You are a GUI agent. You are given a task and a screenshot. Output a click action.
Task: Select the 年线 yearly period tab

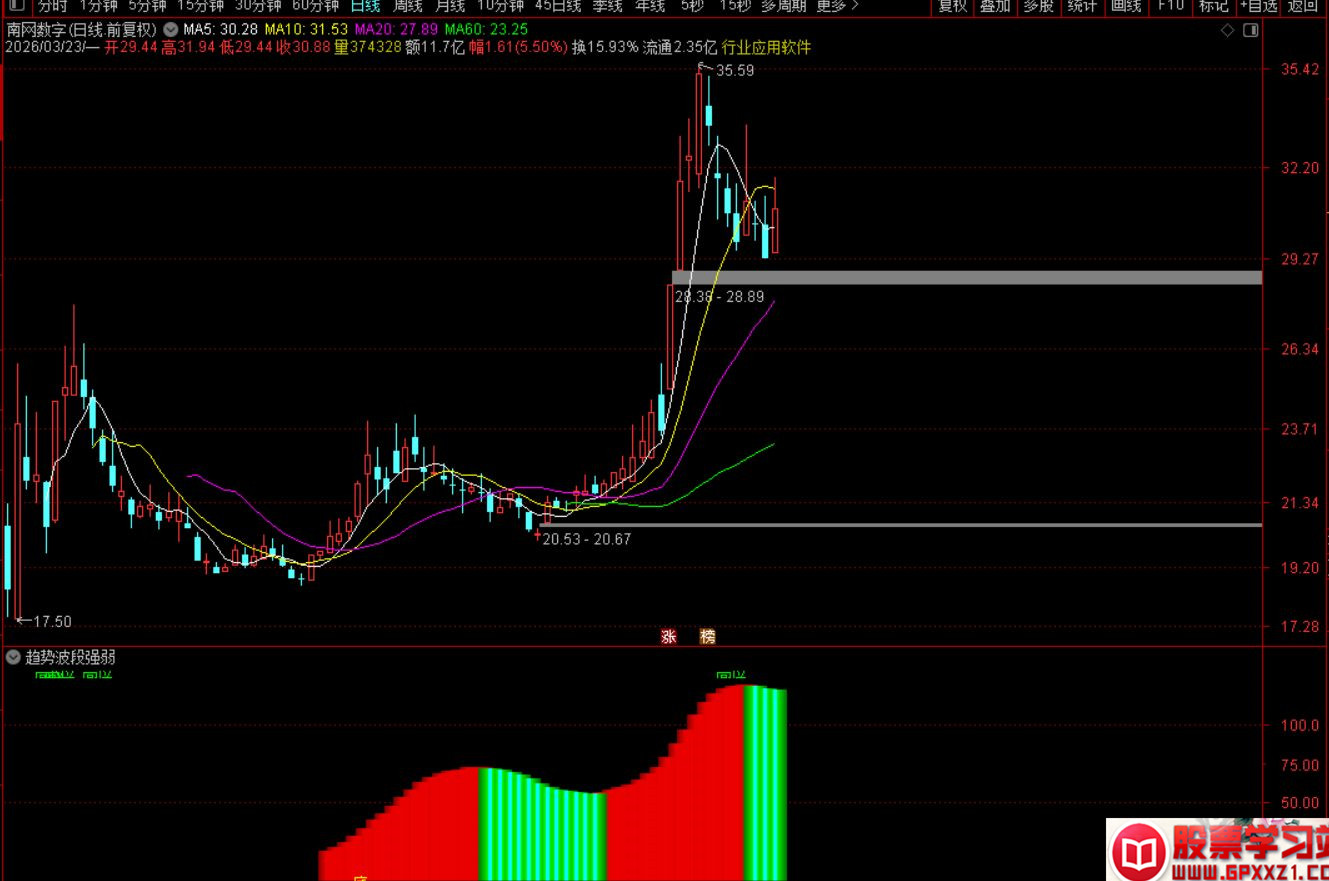(650, 6)
